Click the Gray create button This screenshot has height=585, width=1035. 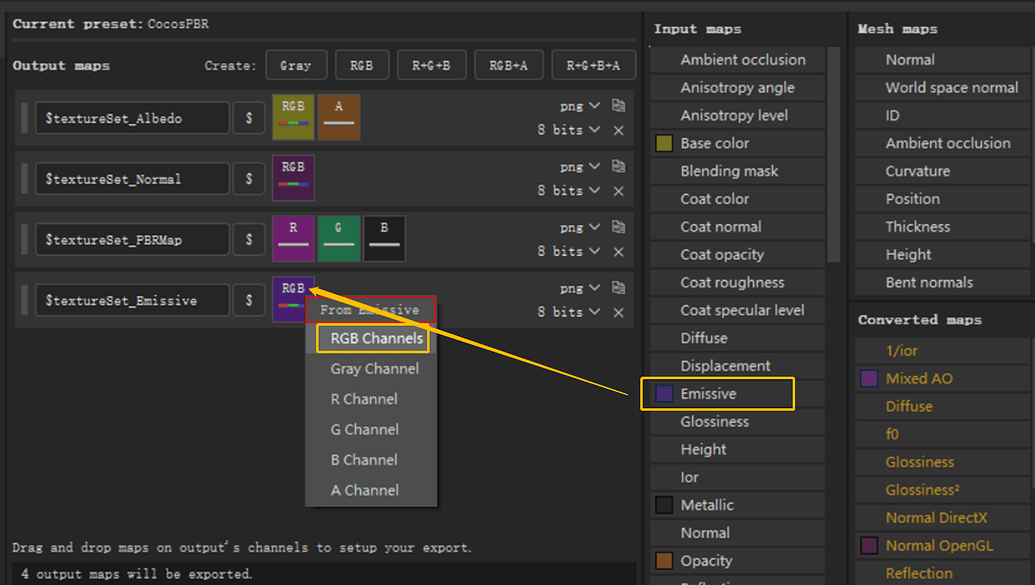click(x=296, y=65)
